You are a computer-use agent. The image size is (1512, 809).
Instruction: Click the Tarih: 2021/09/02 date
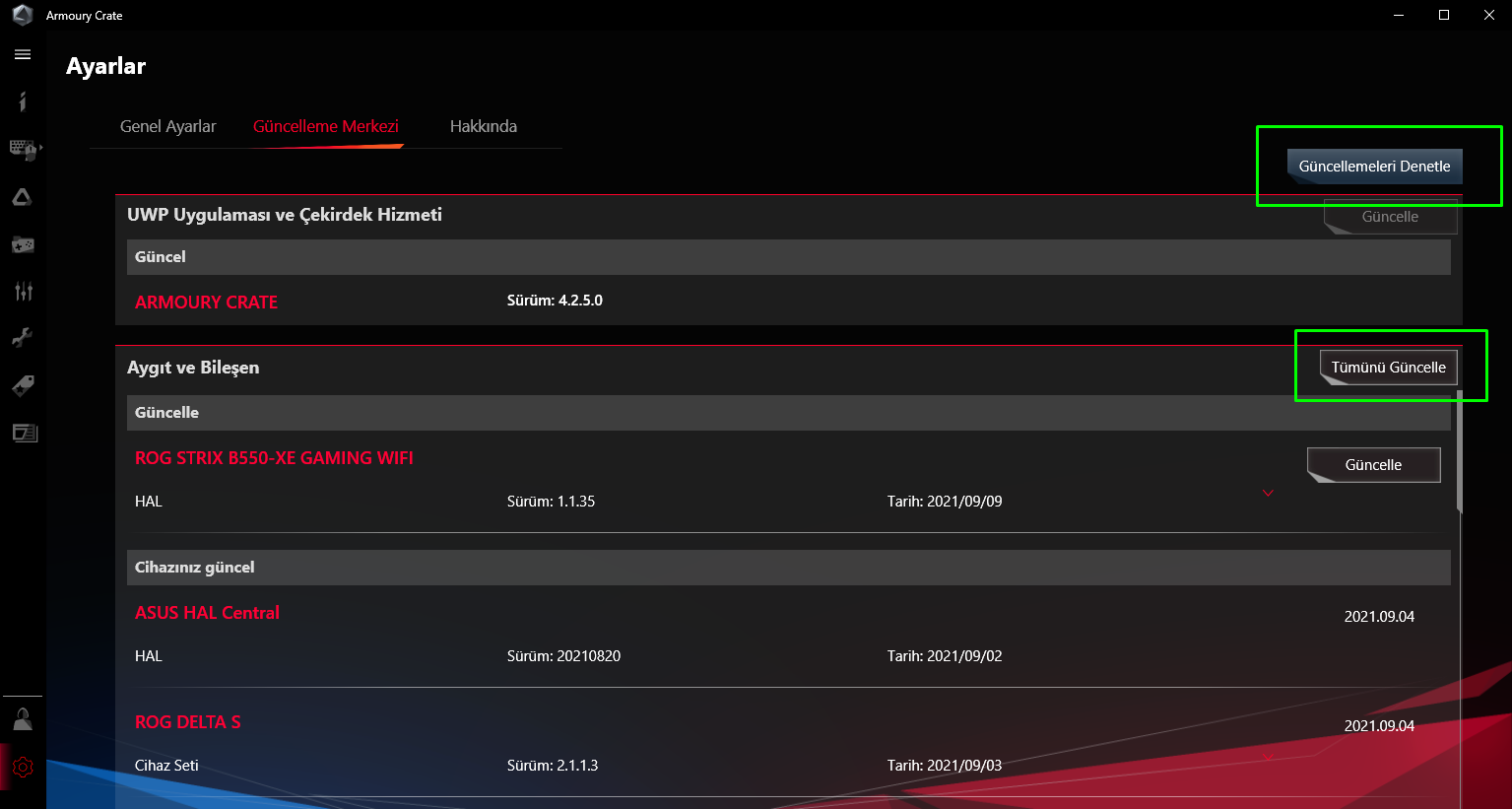click(945, 656)
